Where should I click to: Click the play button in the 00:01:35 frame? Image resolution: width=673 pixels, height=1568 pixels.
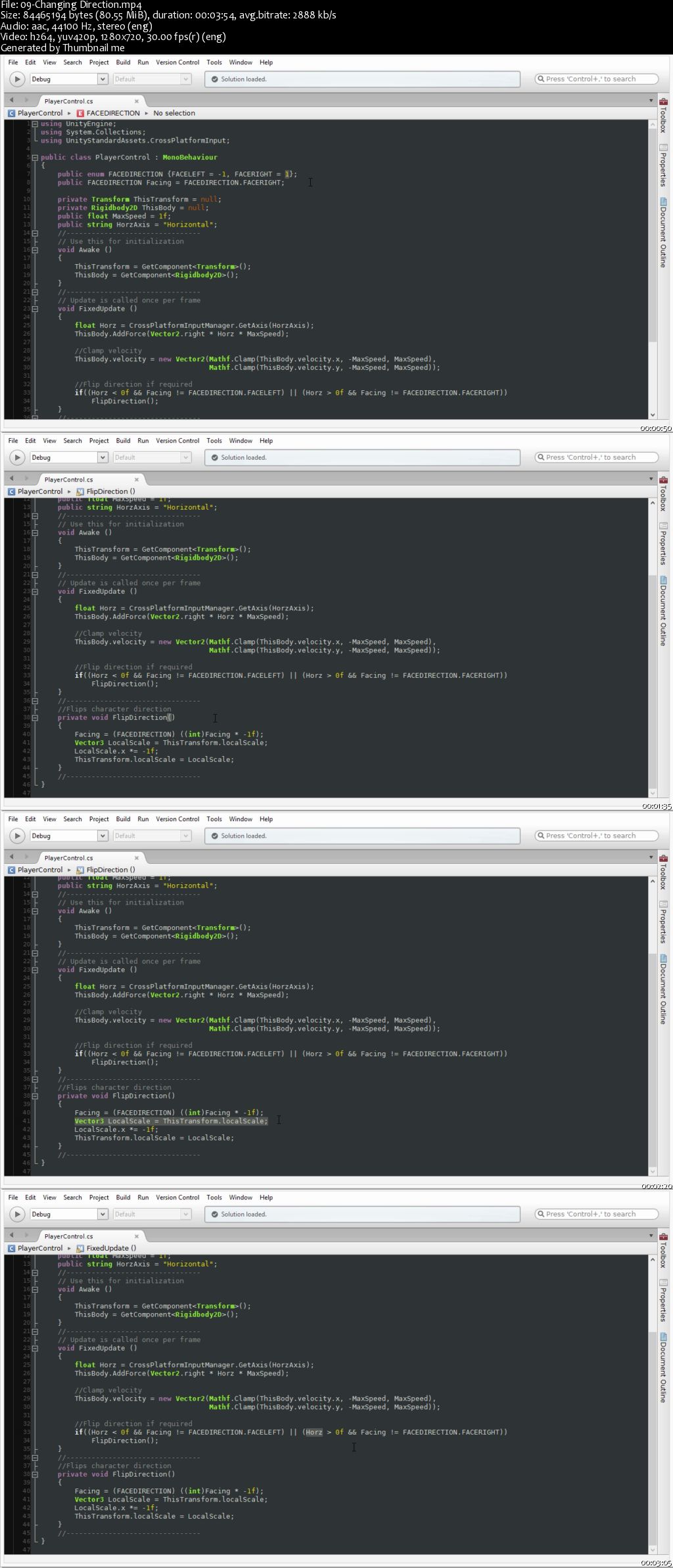tap(18, 458)
